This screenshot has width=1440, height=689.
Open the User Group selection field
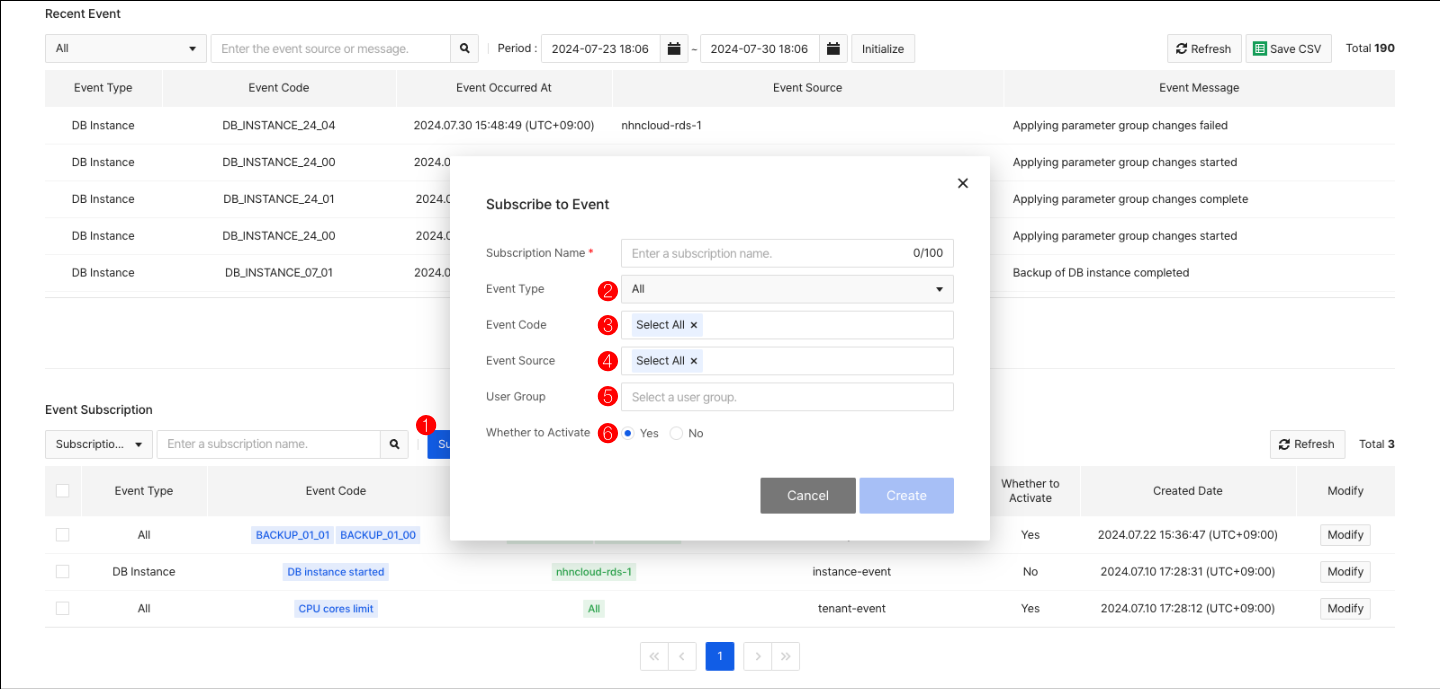click(787, 397)
